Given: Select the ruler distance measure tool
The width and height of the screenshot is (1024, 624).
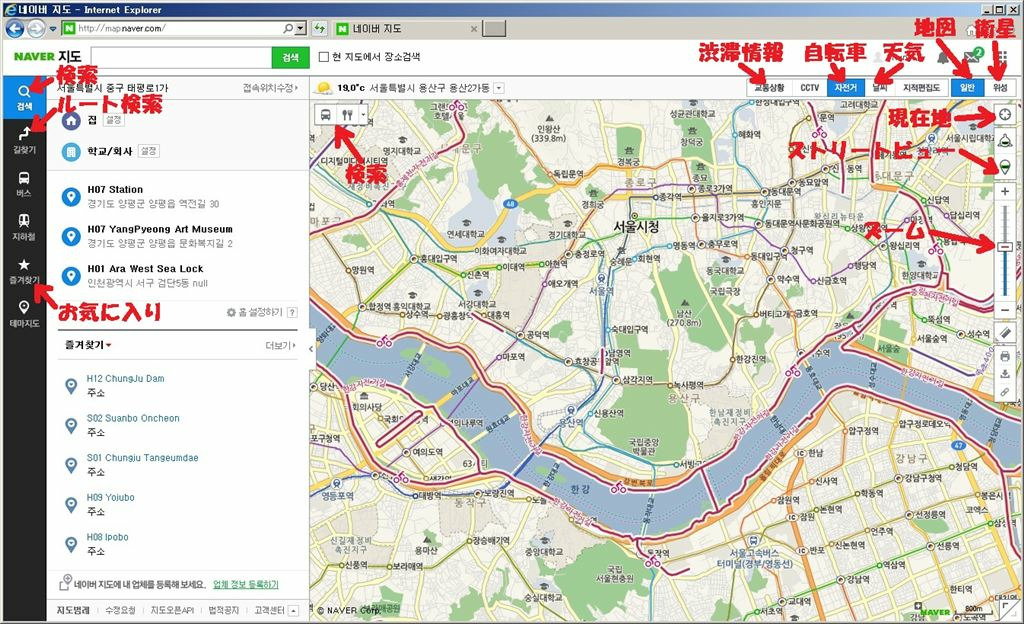Looking at the screenshot, I should coord(1005,333).
